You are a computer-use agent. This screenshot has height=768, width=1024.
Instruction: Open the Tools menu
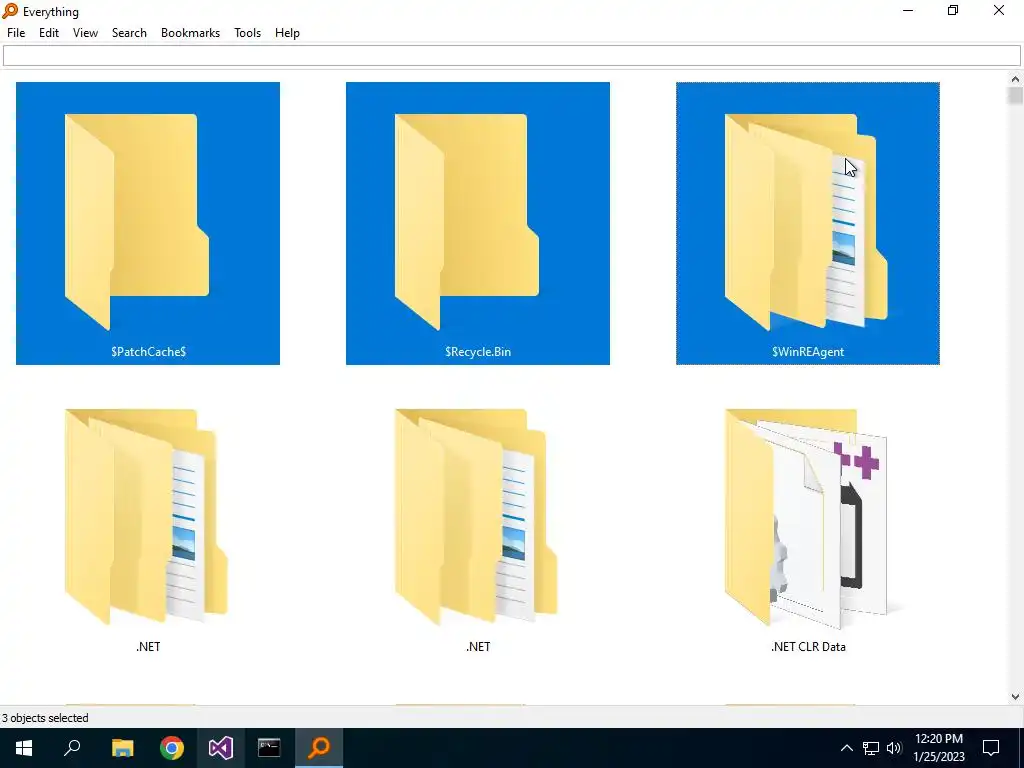pos(248,33)
